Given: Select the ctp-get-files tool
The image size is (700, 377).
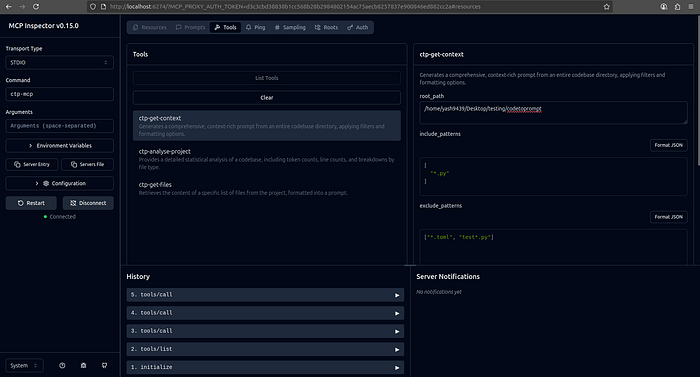Looking at the screenshot, I should coord(267,188).
